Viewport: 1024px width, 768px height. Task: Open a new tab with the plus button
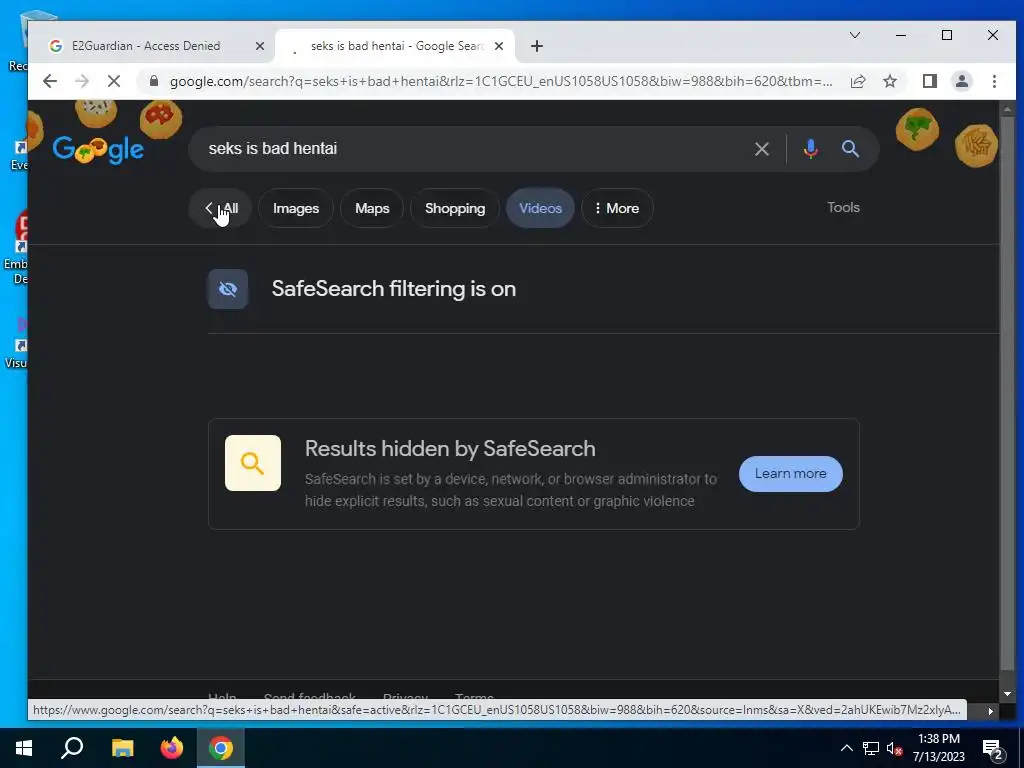pyautogui.click(x=537, y=46)
